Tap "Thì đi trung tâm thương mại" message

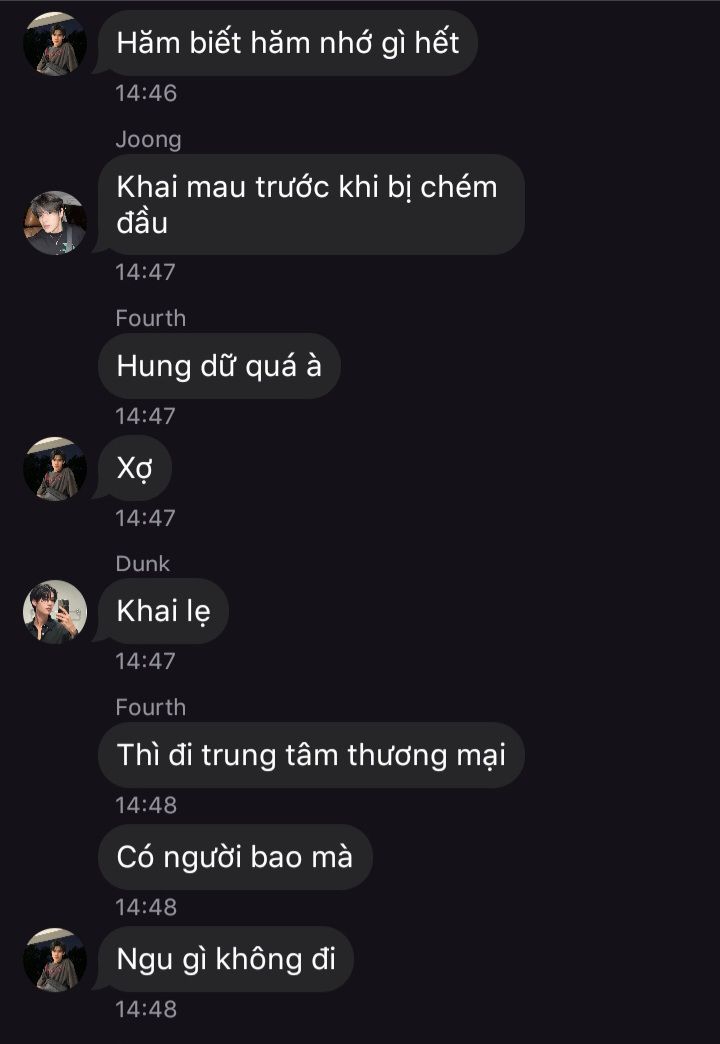click(x=311, y=755)
